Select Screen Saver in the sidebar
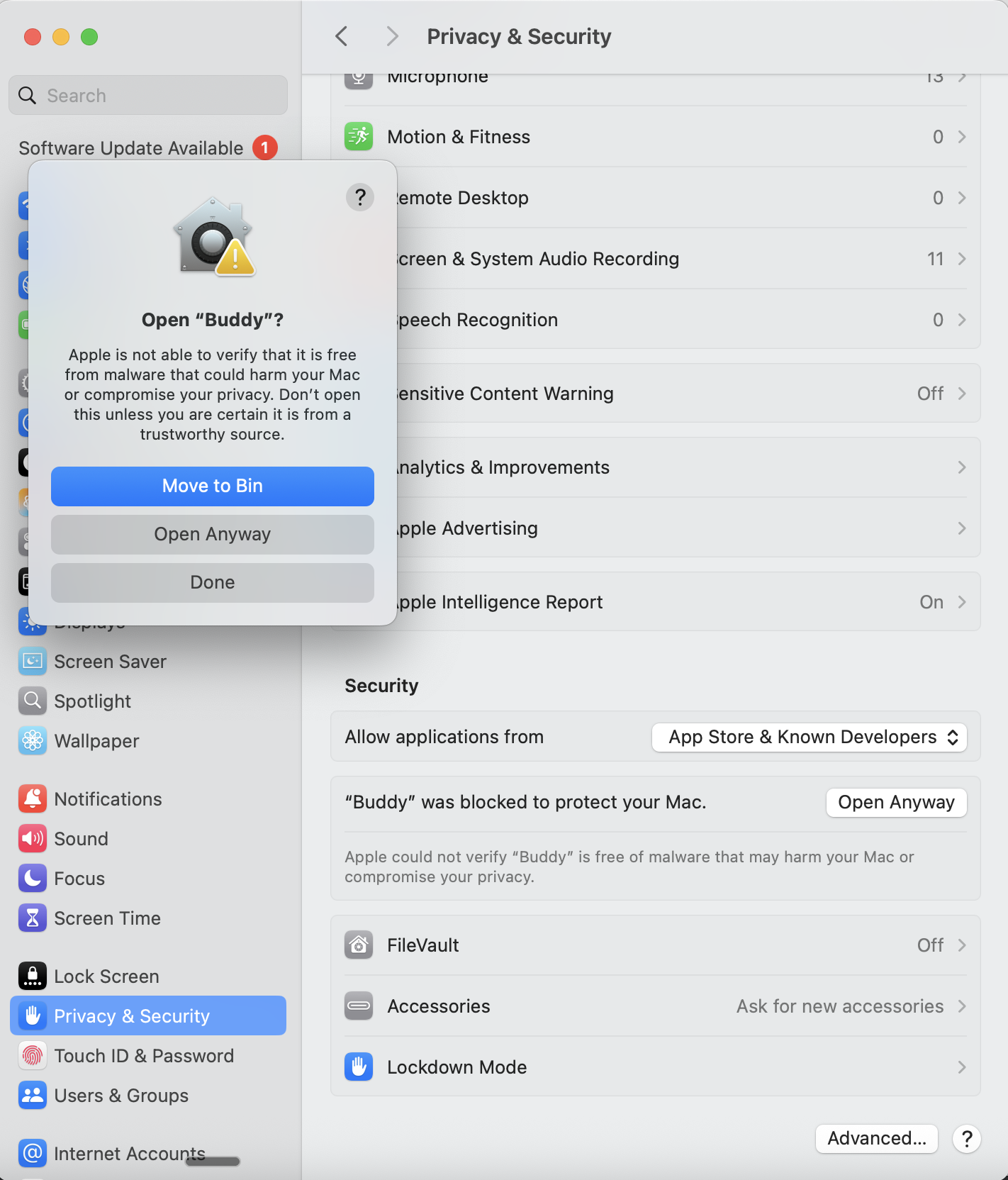Screen dimensions: 1008x1180 click(148, 661)
